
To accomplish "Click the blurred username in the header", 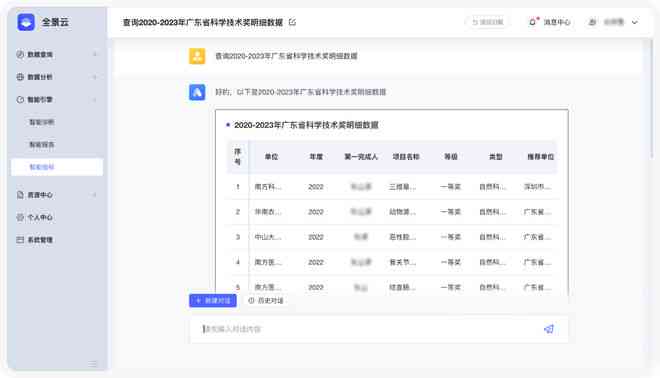I will tap(614, 22).
